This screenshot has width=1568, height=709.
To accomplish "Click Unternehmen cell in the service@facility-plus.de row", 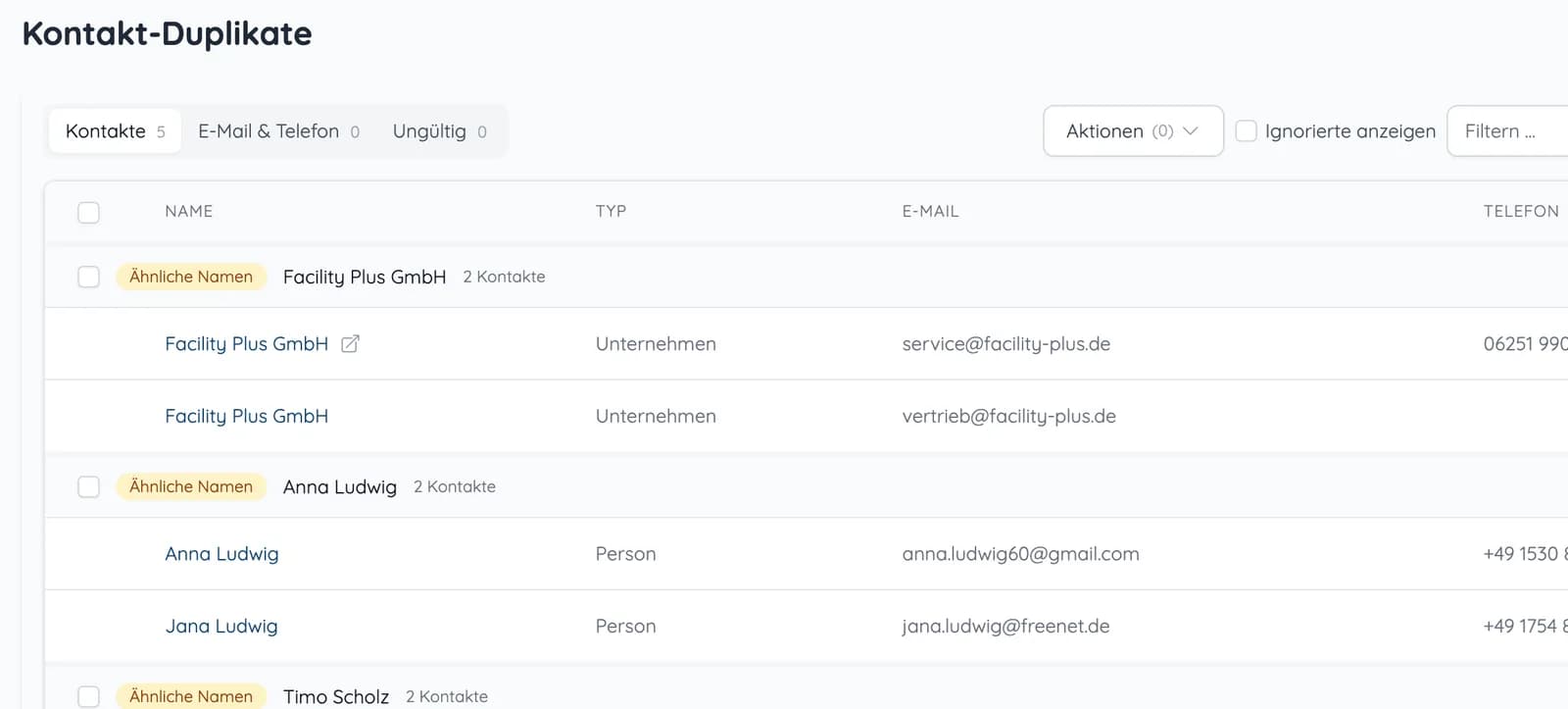I will [656, 344].
